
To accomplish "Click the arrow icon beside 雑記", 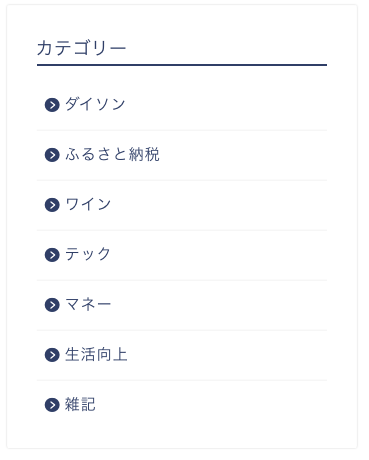I will tap(52, 405).
